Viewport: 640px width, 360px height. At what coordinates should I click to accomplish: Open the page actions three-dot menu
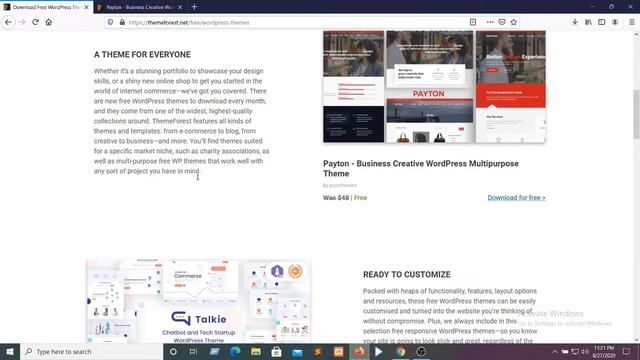coord(490,22)
